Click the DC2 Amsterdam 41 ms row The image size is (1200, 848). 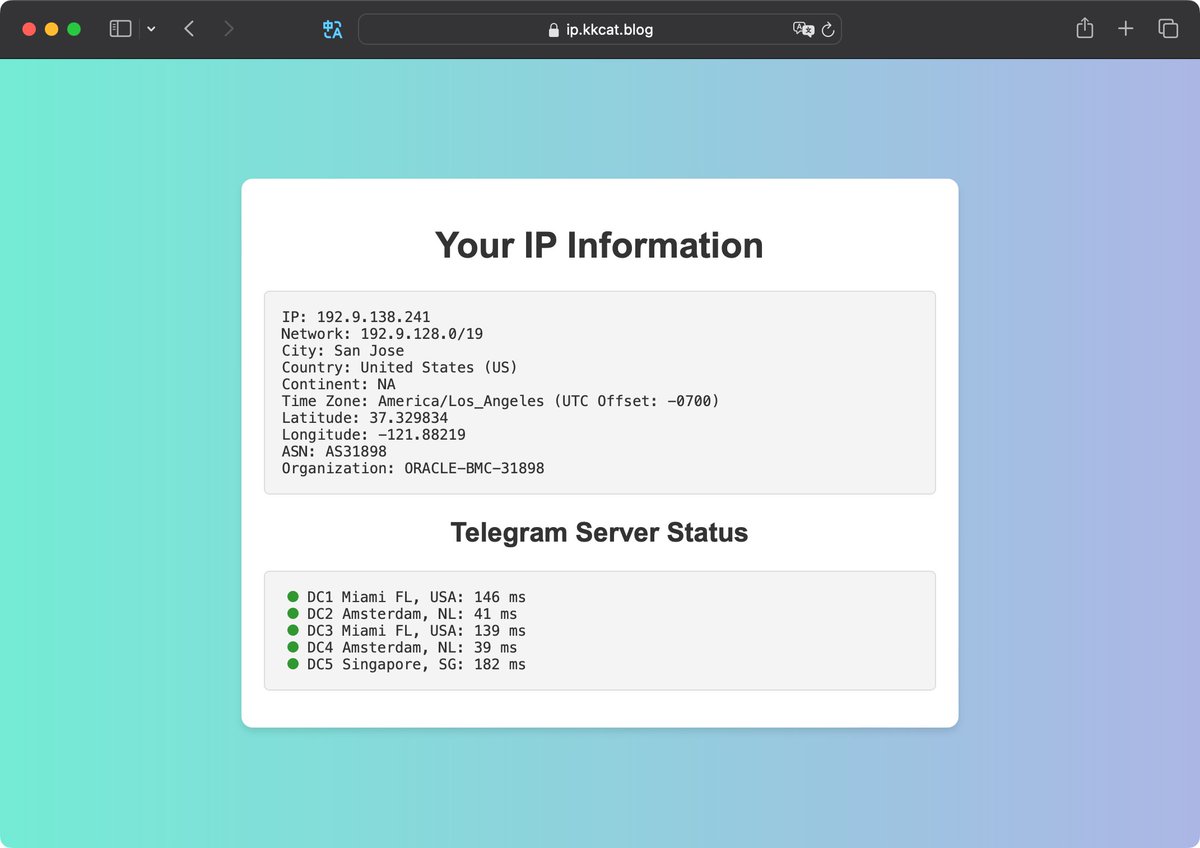pyautogui.click(x=402, y=614)
